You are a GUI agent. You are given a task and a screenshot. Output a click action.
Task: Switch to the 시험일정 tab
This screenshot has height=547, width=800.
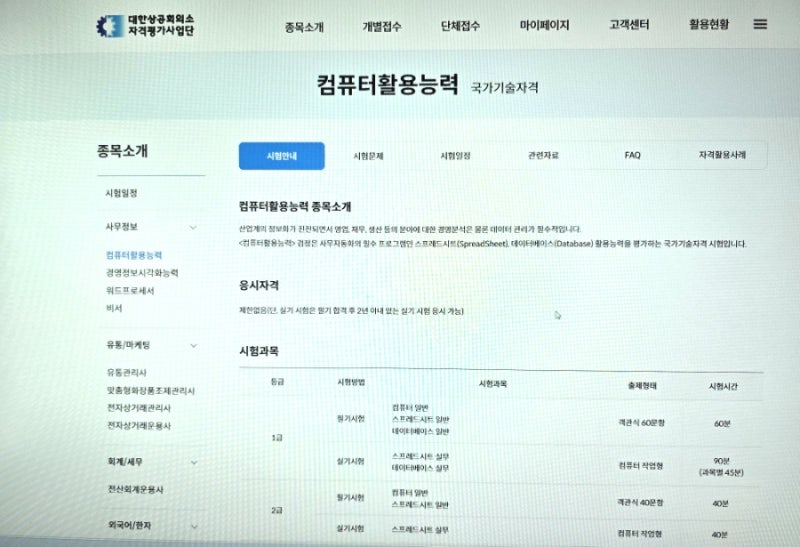(455, 155)
